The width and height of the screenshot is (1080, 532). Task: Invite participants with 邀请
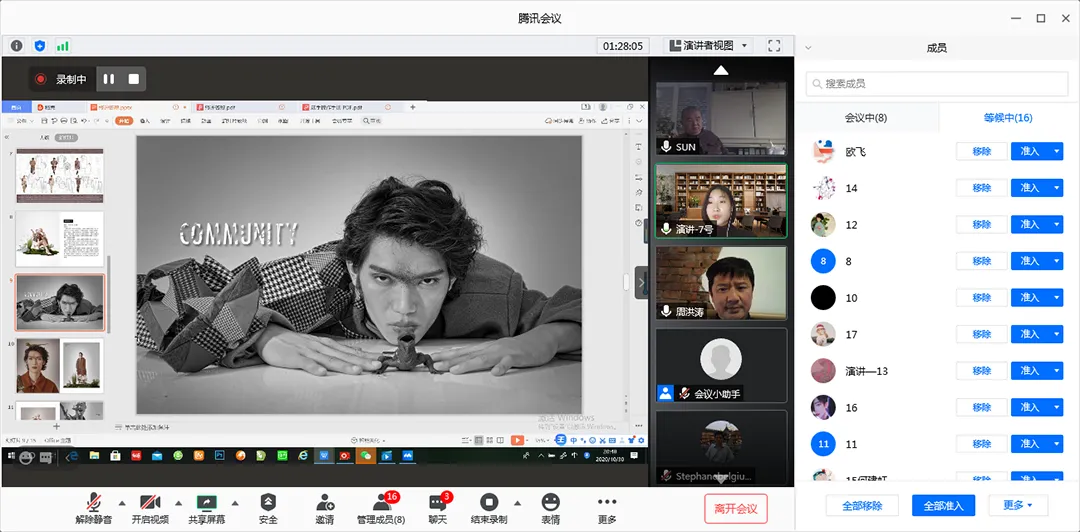pos(324,509)
